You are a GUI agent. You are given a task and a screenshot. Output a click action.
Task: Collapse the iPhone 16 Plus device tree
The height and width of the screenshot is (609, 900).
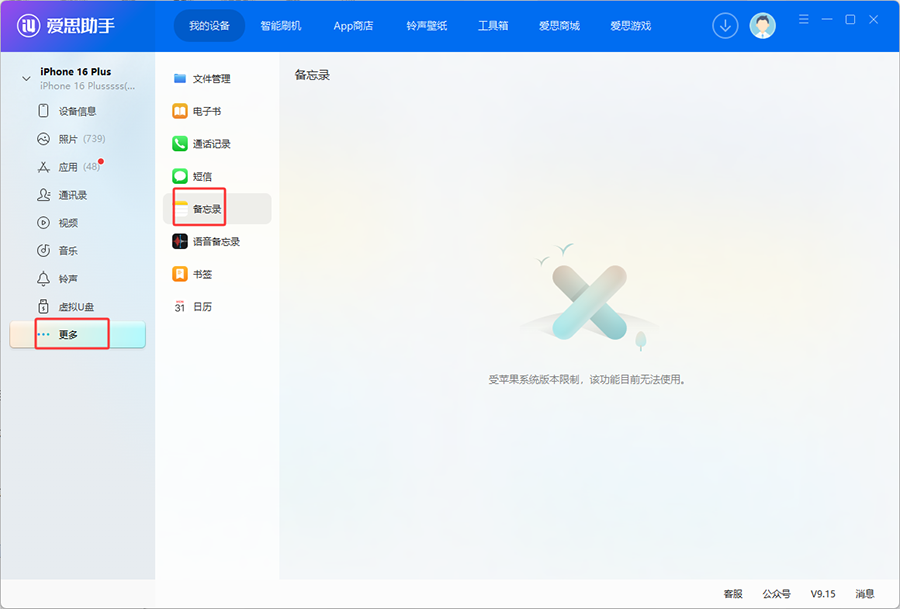(26, 78)
